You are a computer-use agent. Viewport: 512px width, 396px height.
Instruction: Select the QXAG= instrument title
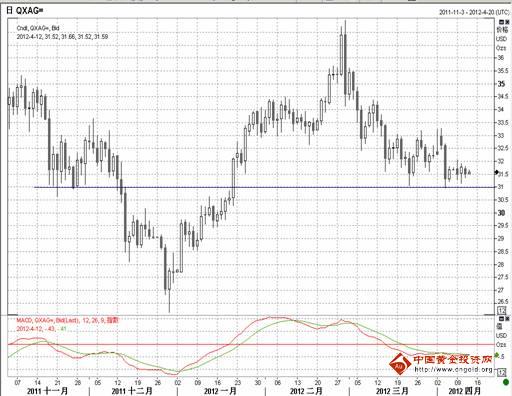pyautogui.click(x=30, y=10)
